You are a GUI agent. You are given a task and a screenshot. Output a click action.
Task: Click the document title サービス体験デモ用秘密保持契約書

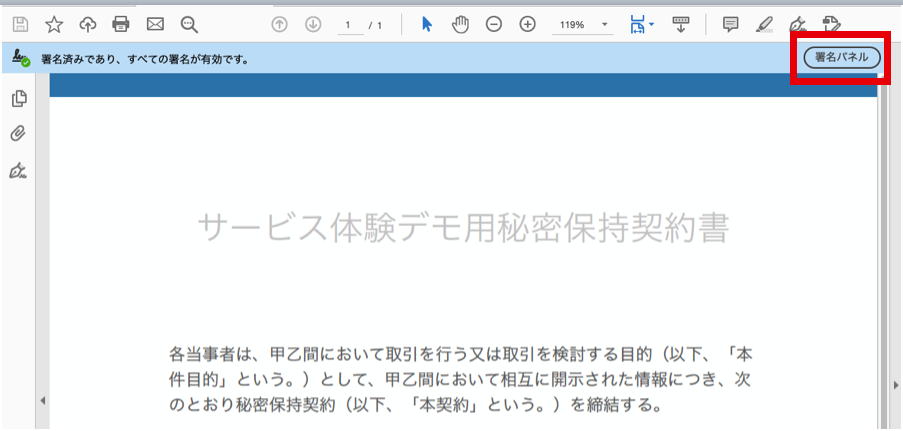coord(464,229)
